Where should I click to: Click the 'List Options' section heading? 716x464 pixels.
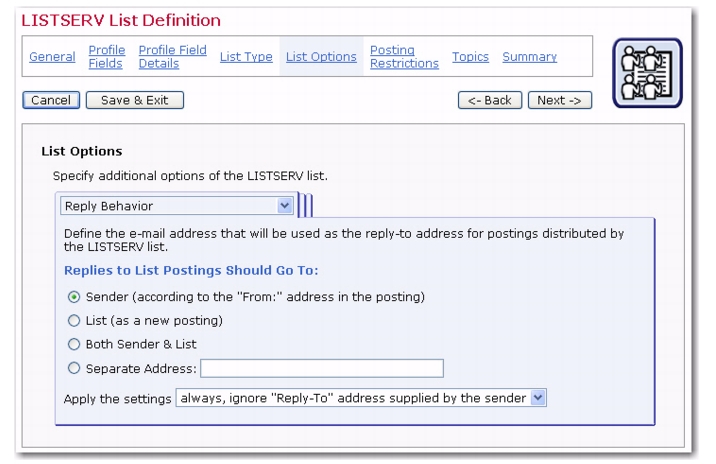[x=82, y=151]
